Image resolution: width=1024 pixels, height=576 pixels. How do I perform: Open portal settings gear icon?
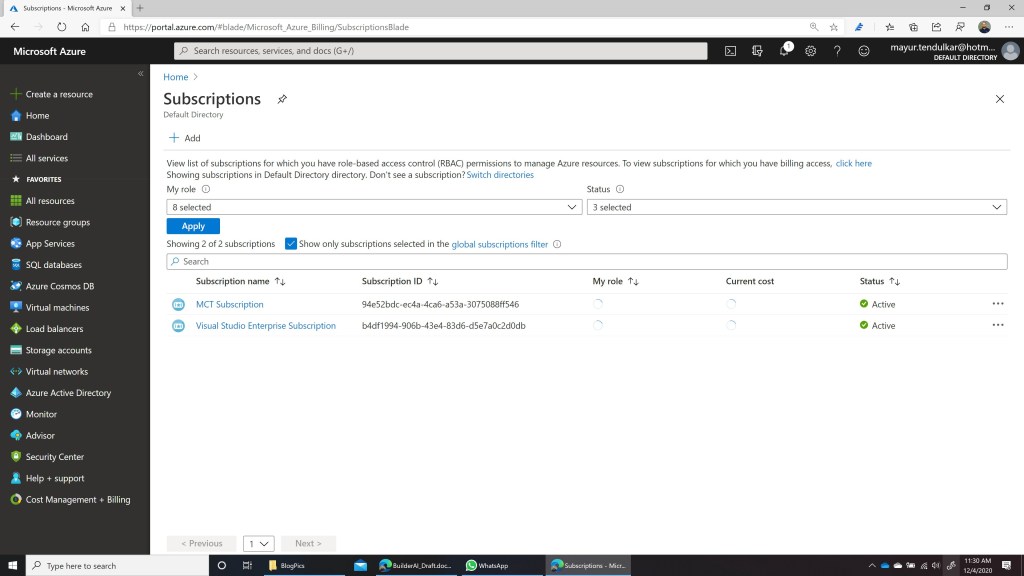(811, 51)
